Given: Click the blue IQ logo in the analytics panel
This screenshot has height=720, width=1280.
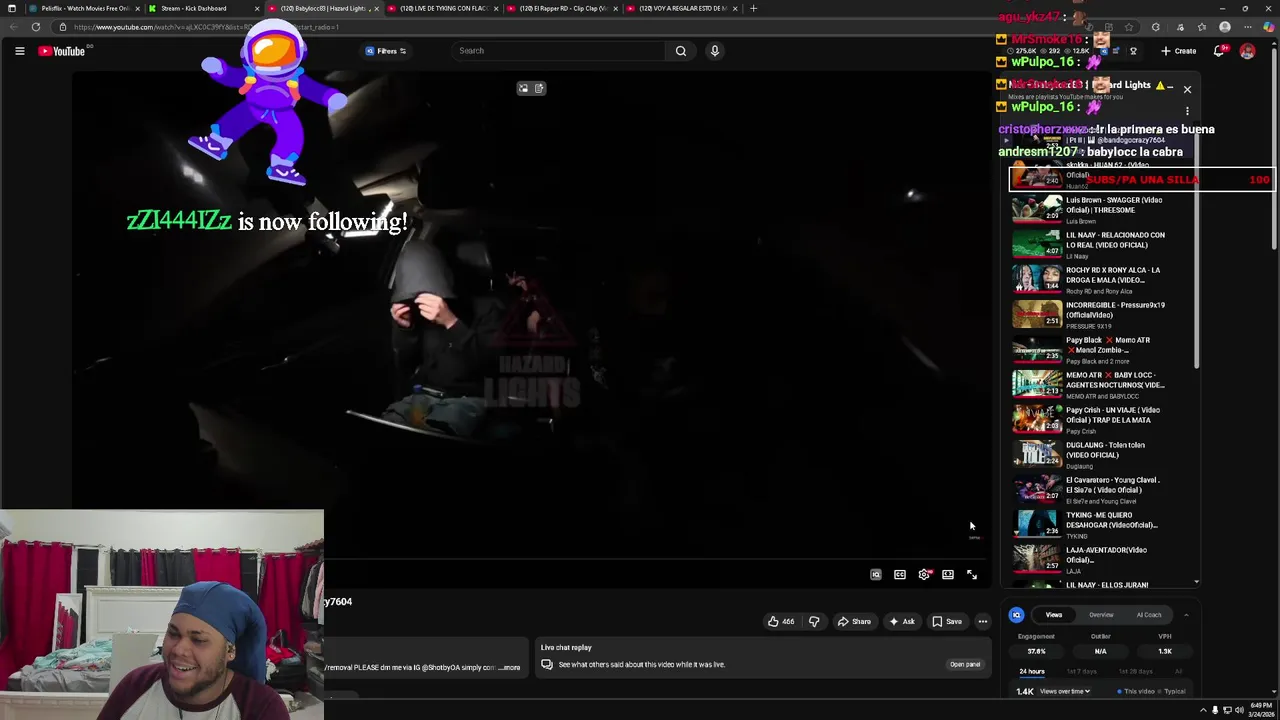Looking at the screenshot, I should point(1016,615).
